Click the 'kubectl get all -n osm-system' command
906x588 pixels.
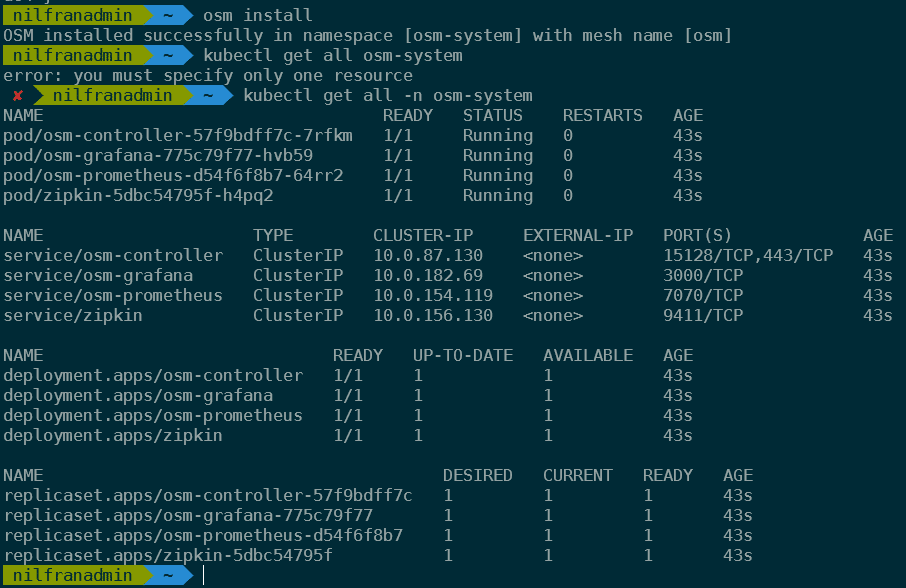pos(388,96)
